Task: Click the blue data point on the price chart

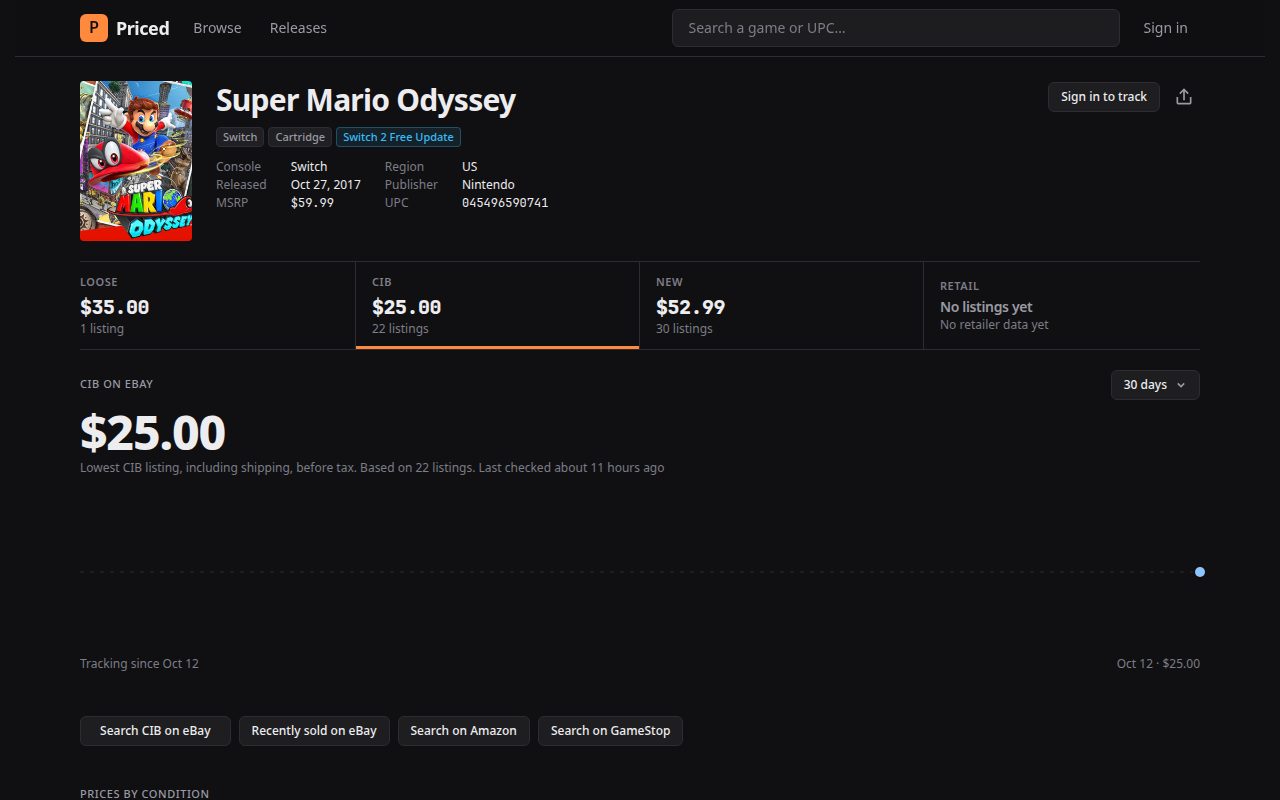Action: tap(1200, 572)
